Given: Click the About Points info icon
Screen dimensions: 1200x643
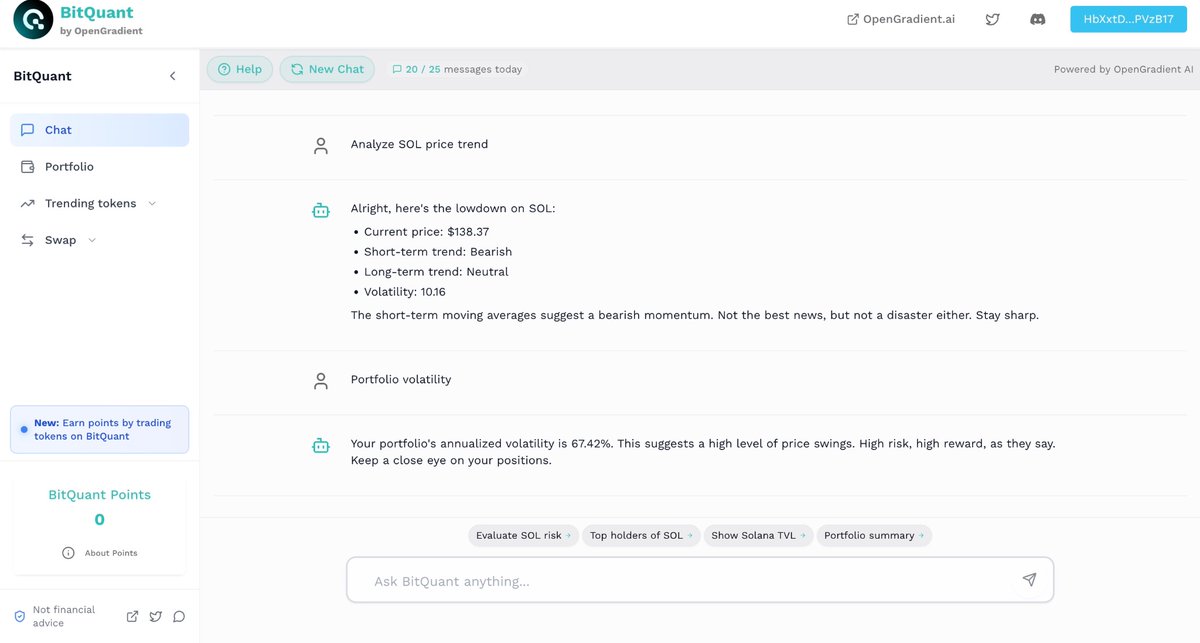Looking at the screenshot, I should point(68,553).
